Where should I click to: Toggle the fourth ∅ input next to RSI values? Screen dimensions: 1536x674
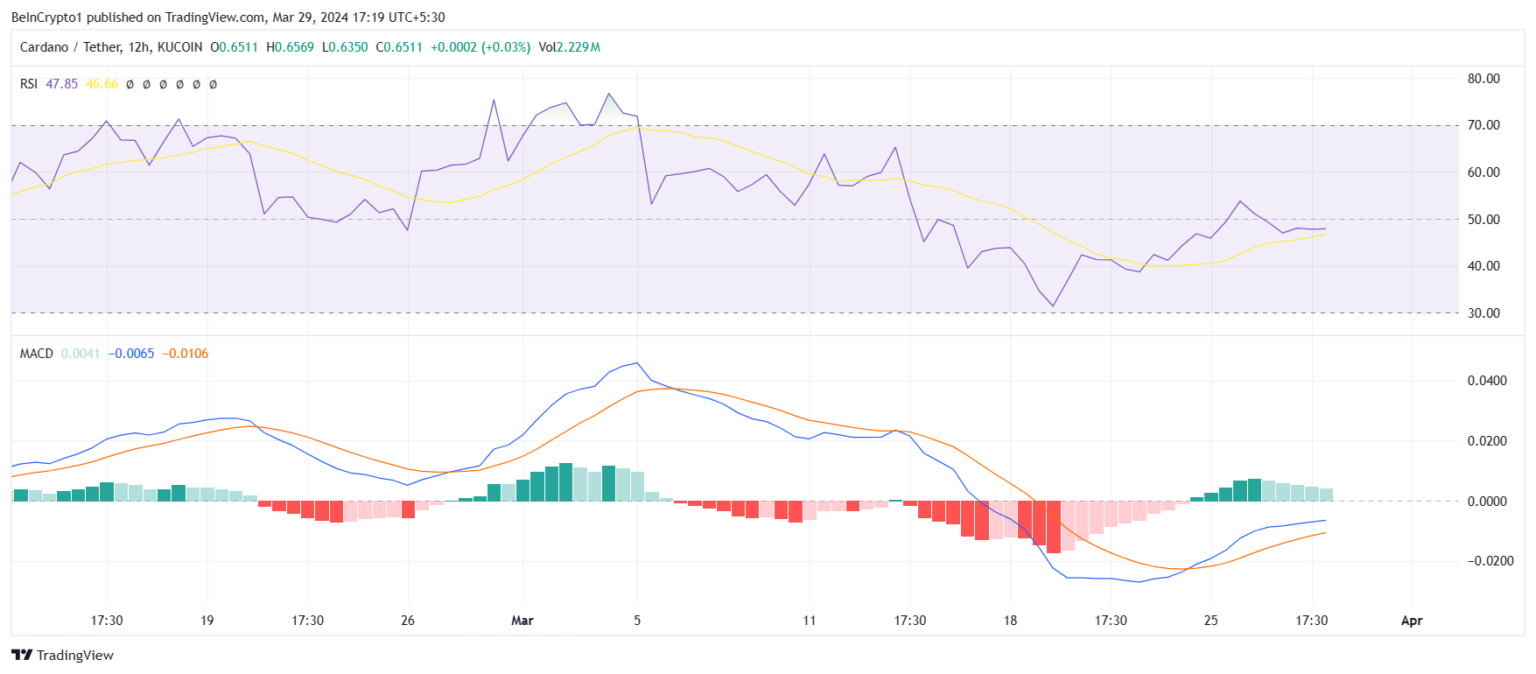point(180,85)
